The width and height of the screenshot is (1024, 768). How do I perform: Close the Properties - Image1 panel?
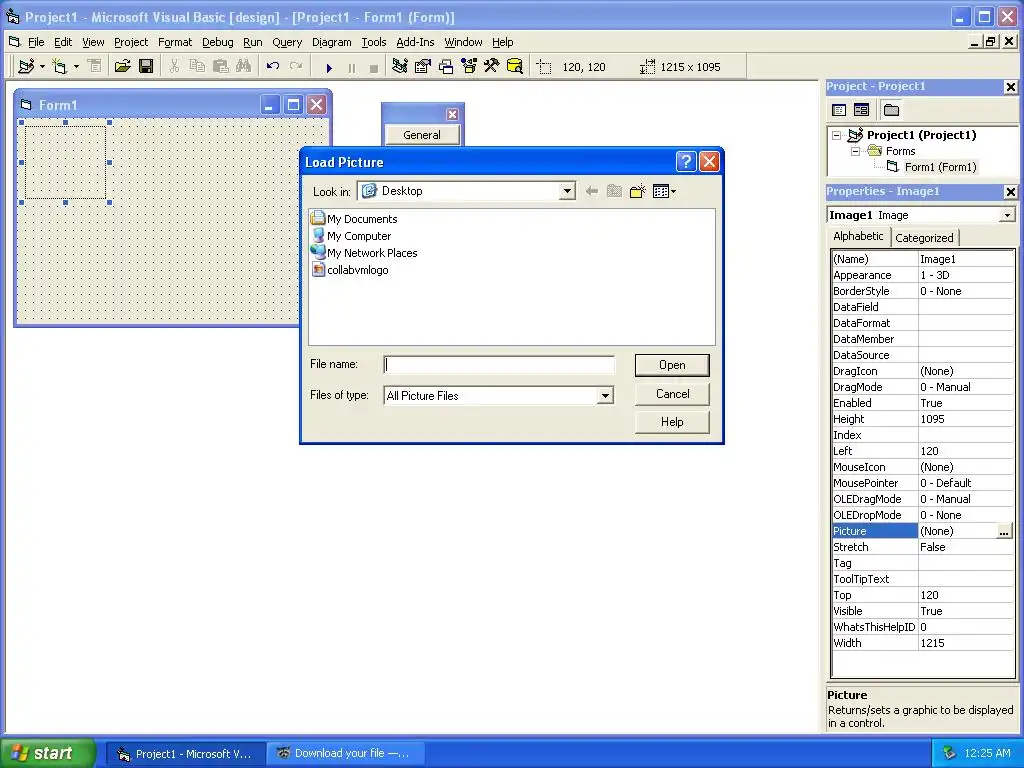point(1010,191)
